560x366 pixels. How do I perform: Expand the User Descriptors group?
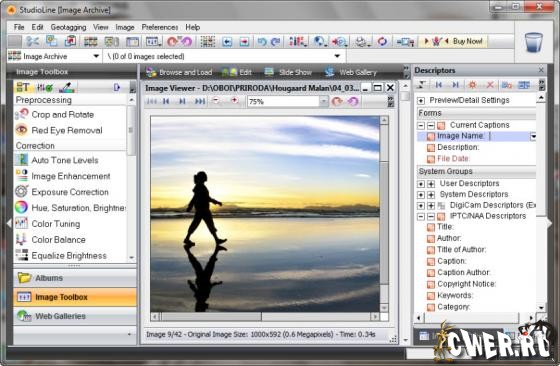[x=421, y=184]
